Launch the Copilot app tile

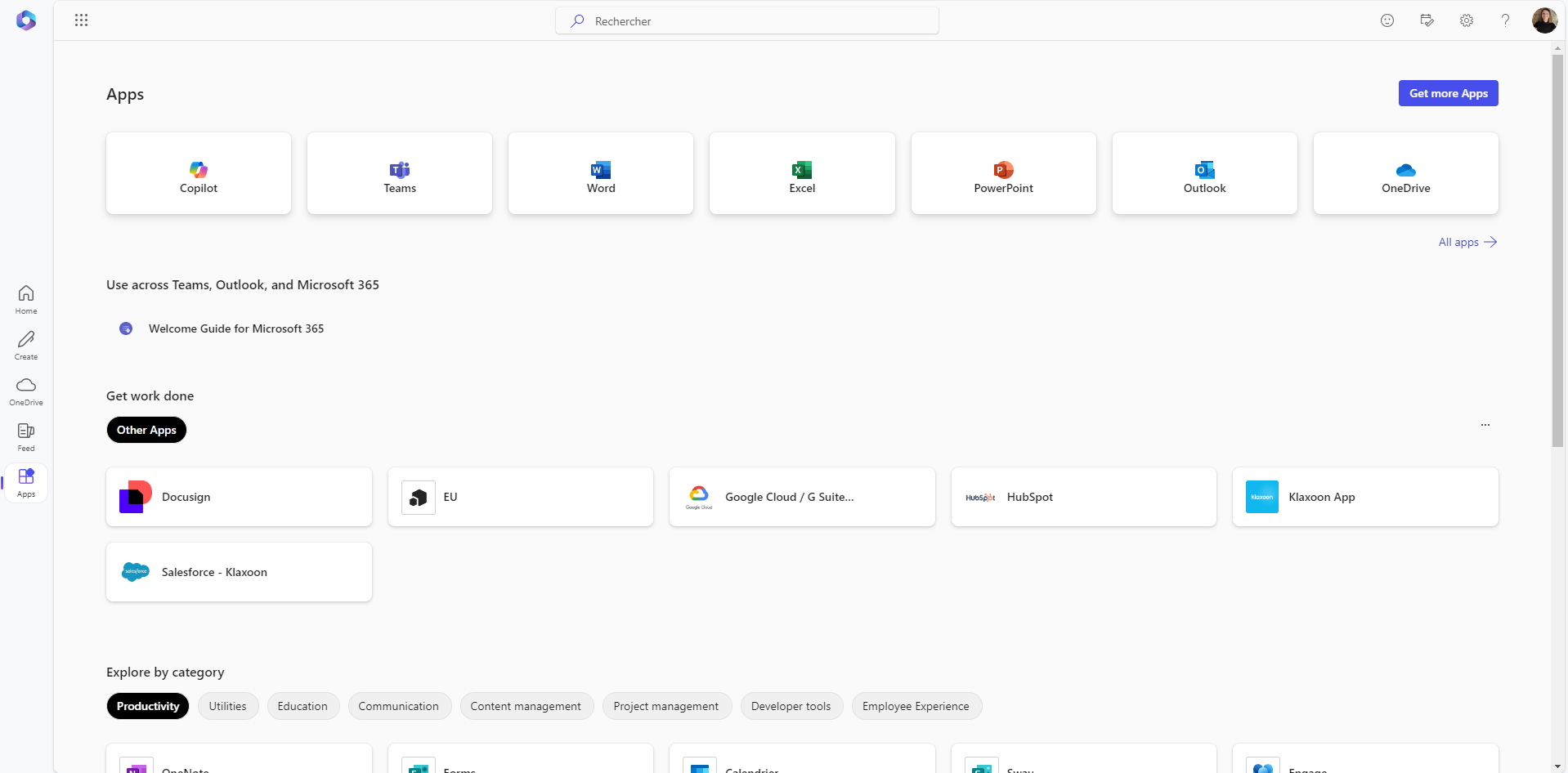point(199,174)
